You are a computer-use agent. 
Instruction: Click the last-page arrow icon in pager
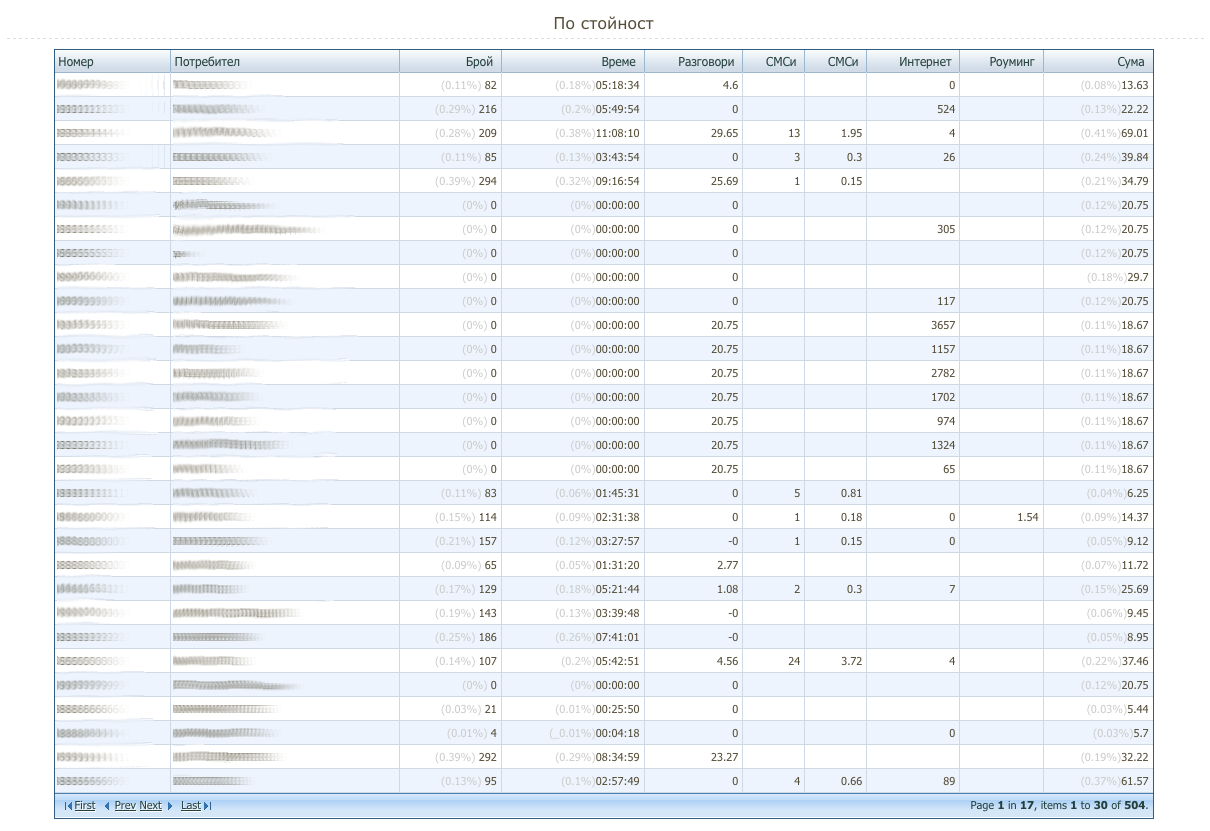208,806
